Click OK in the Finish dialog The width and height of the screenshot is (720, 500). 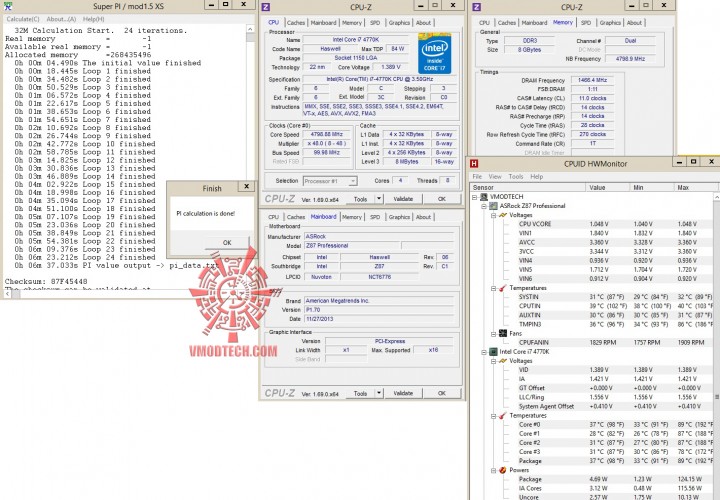[227, 242]
